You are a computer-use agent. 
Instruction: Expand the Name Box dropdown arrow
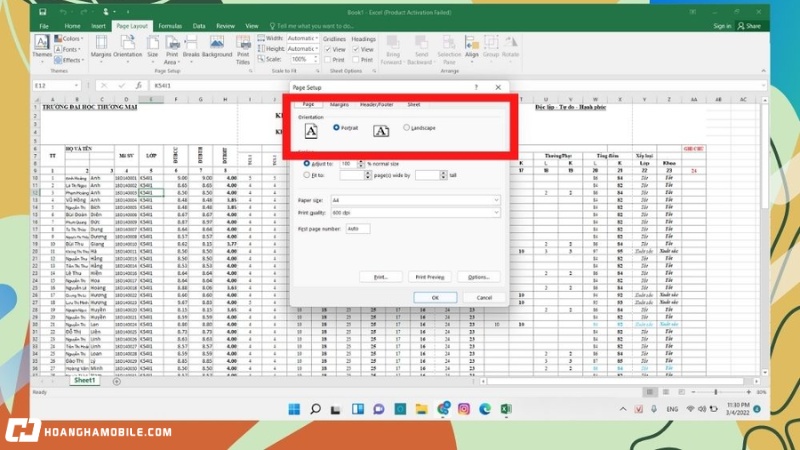pos(77,86)
